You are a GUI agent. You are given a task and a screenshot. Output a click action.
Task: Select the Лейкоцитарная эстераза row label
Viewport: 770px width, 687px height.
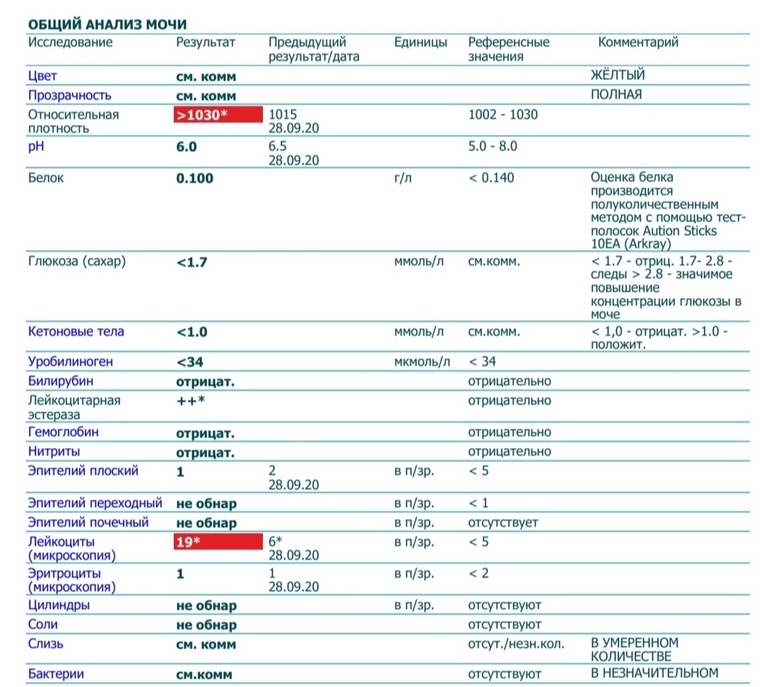pos(74,407)
